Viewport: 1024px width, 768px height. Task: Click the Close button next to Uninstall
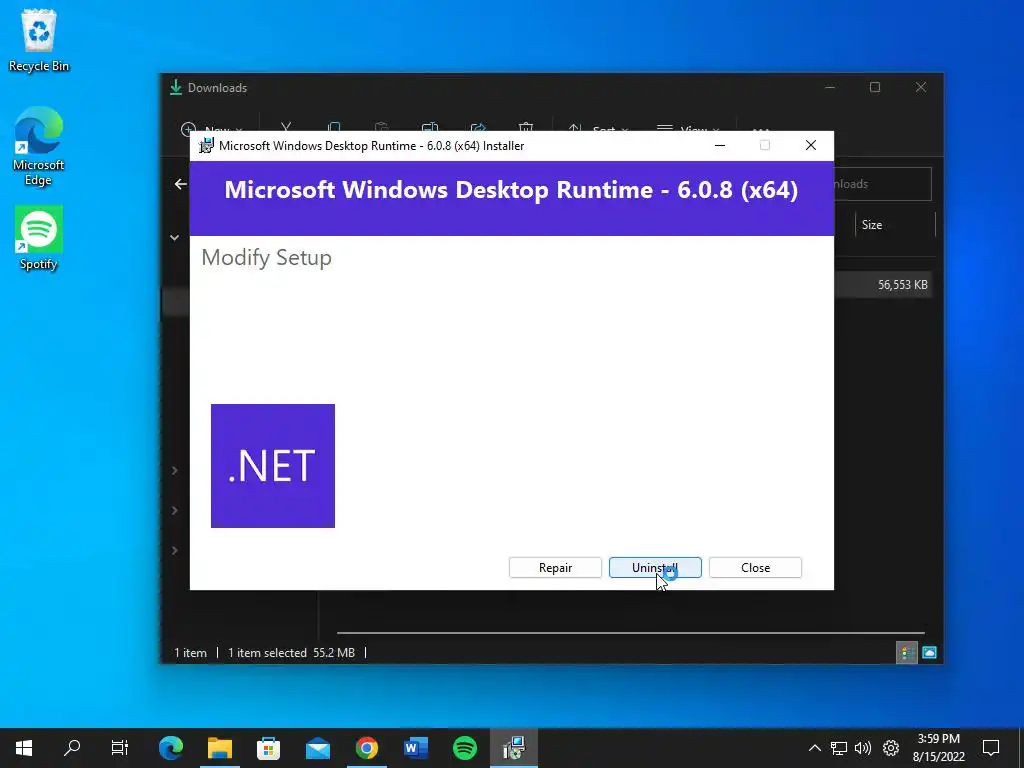756,568
